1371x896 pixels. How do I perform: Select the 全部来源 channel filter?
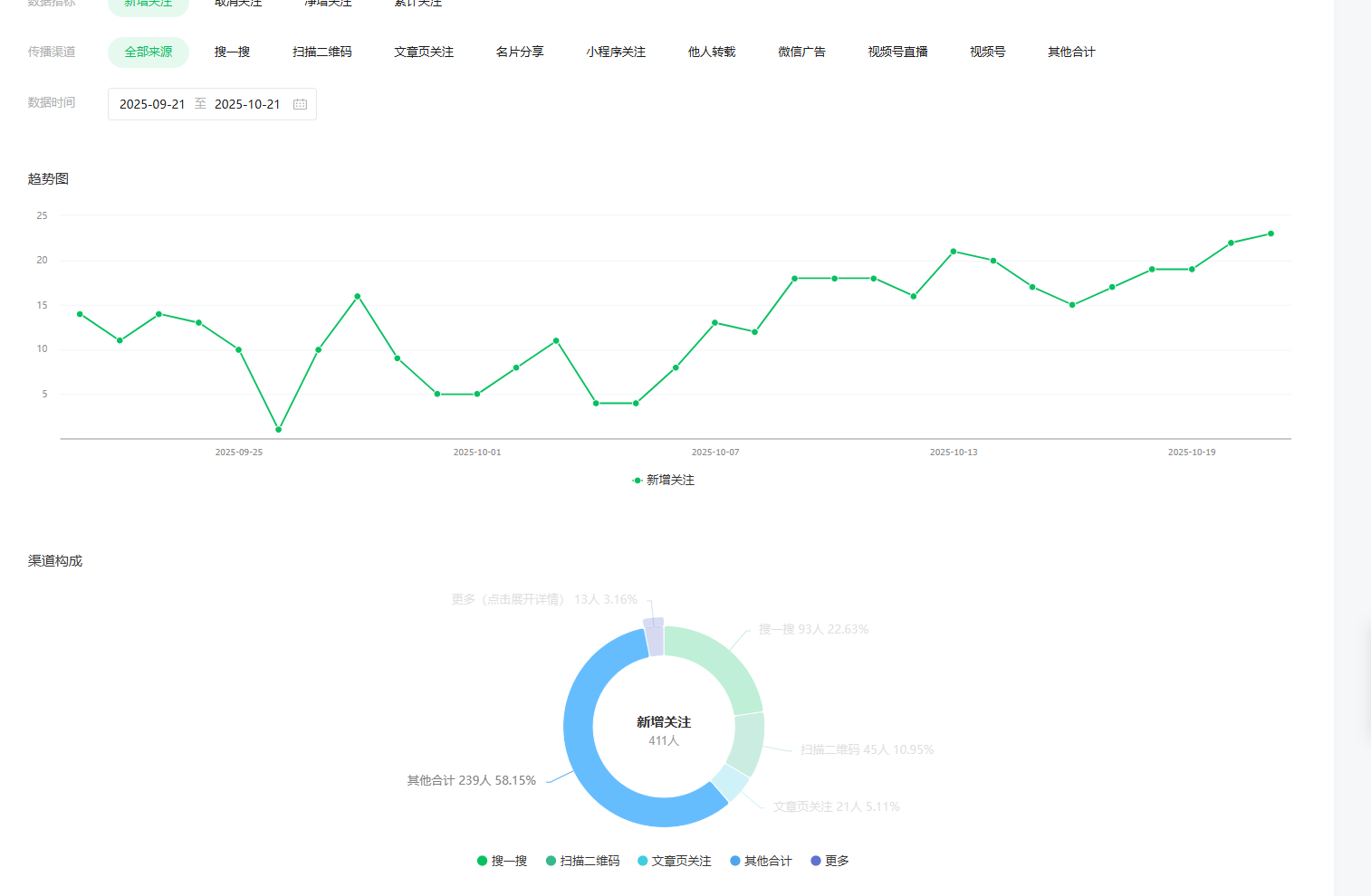(149, 52)
